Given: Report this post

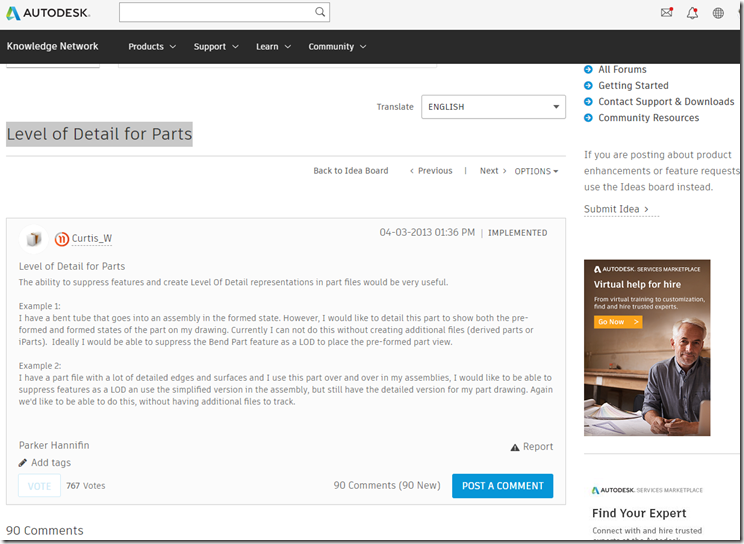Looking at the screenshot, I should (x=538, y=447).
